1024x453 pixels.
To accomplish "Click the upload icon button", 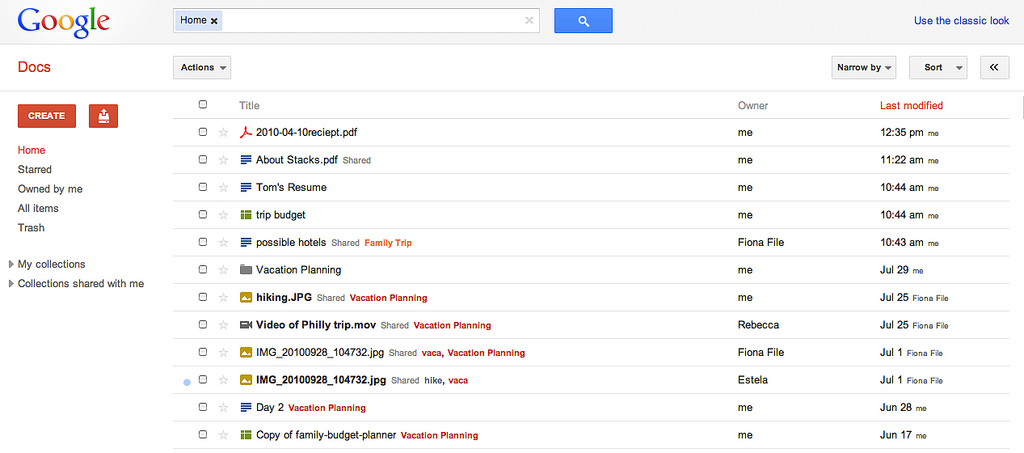I will coord(103,116).
